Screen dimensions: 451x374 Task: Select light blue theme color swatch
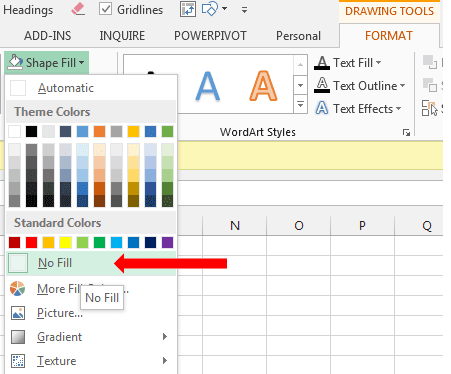tap(82, 131)
